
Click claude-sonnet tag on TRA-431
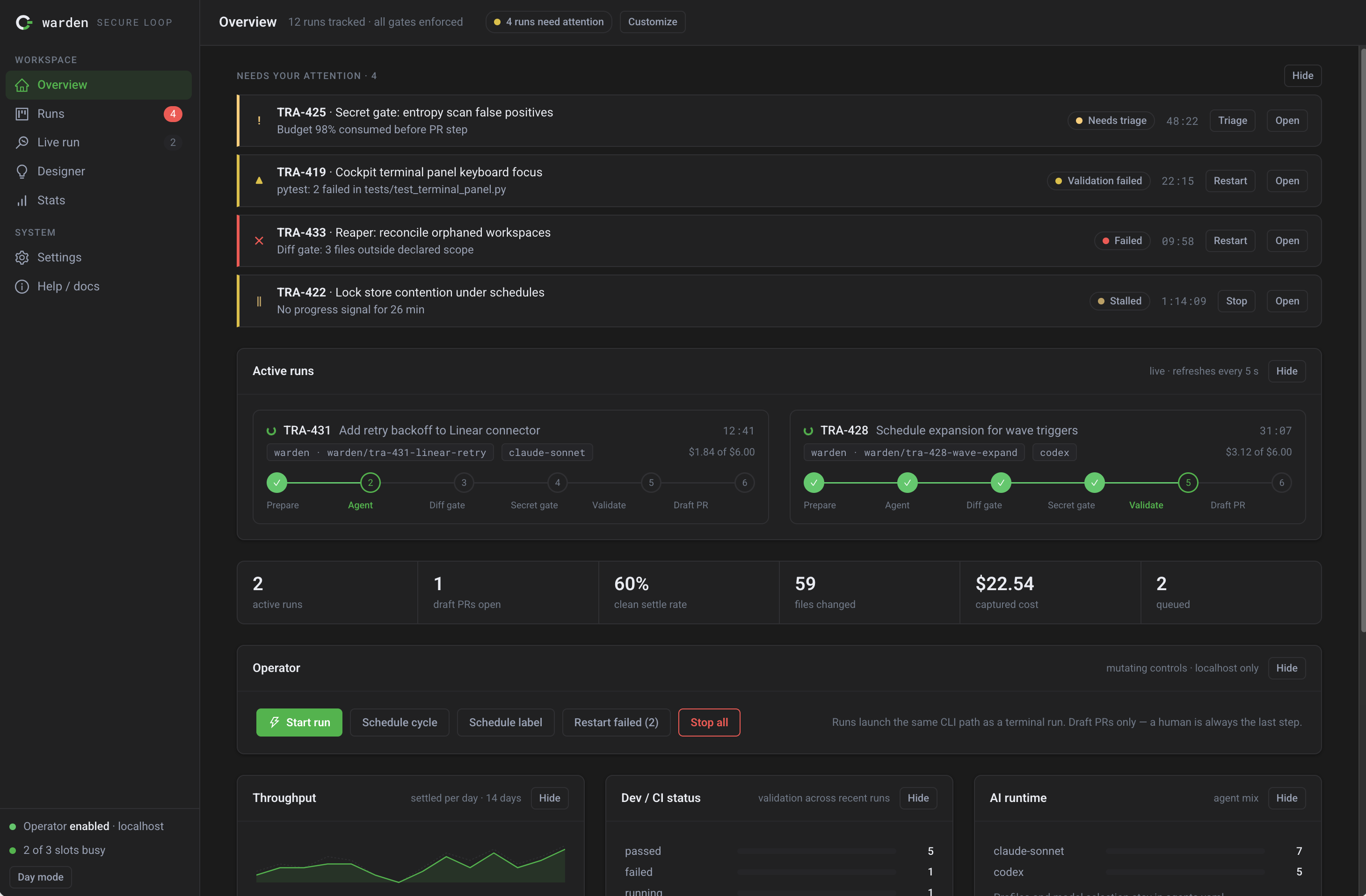coord(546,453)
